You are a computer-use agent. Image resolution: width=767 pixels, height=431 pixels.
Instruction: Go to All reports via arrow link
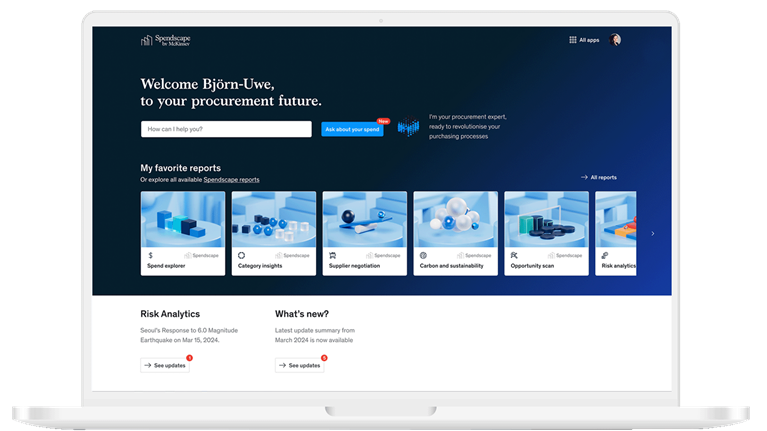(598, 177)
